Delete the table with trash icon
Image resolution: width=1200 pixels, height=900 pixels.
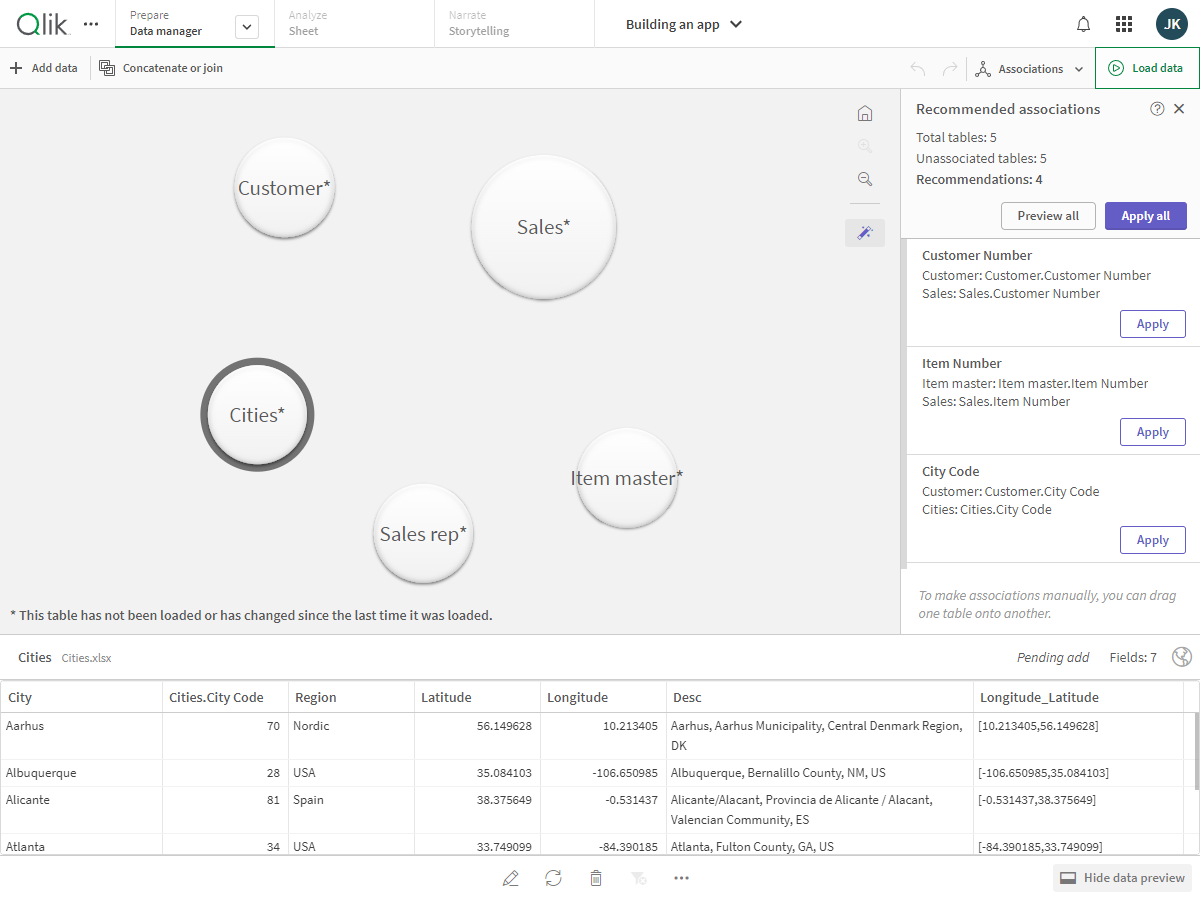click(596, 878)
